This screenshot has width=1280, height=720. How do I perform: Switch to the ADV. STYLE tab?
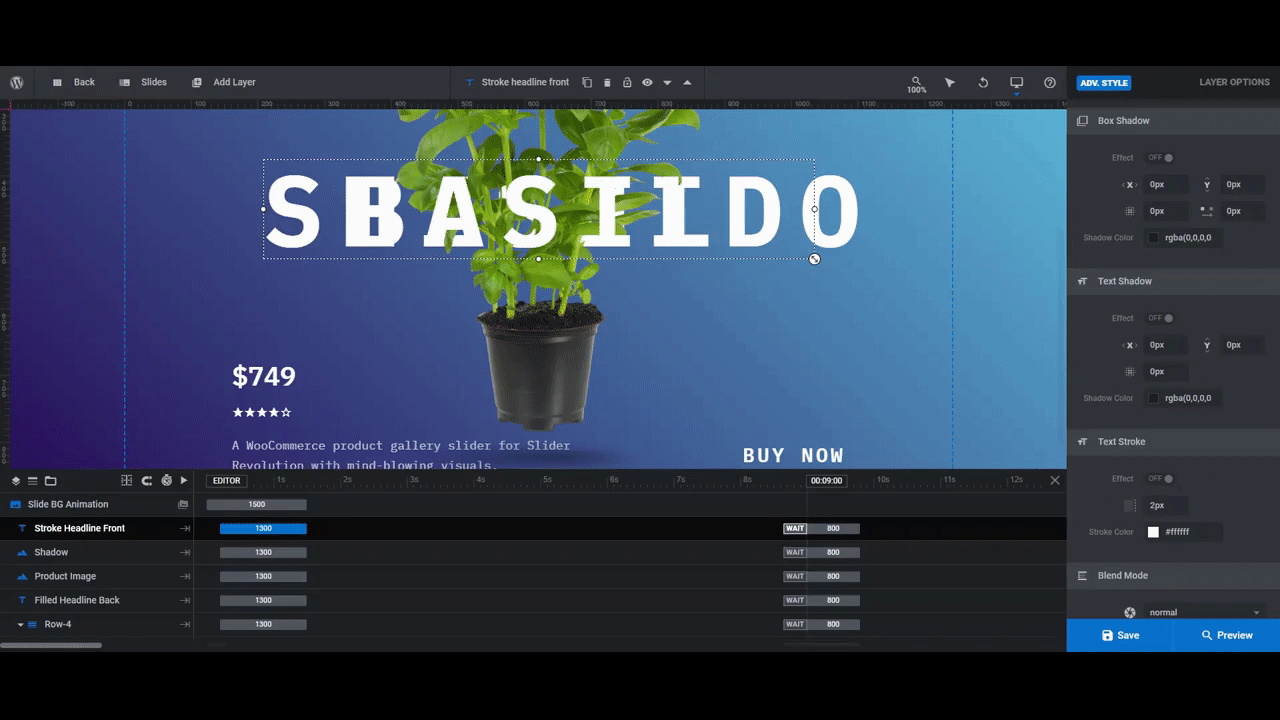click(x=1104, y=83)
